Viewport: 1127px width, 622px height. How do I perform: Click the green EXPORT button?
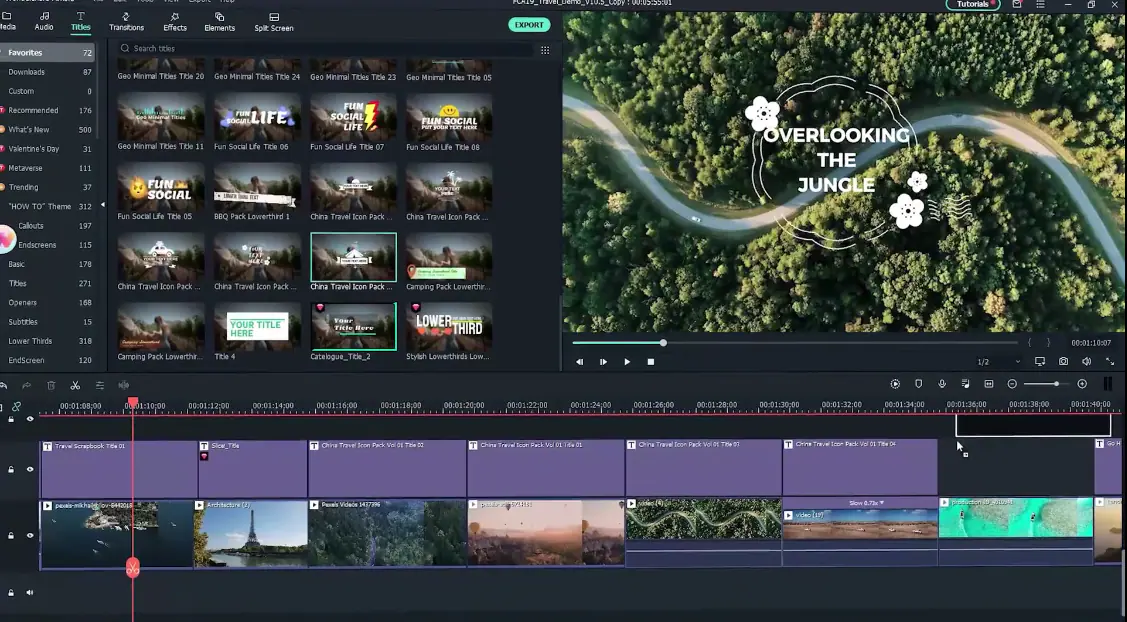529,25
